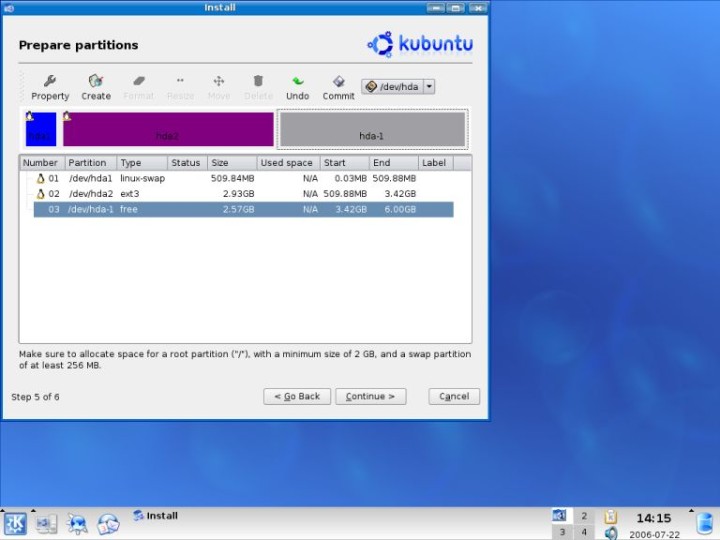The image size is (720, 540).
Task: Click the Continue button
Action: 371,396
